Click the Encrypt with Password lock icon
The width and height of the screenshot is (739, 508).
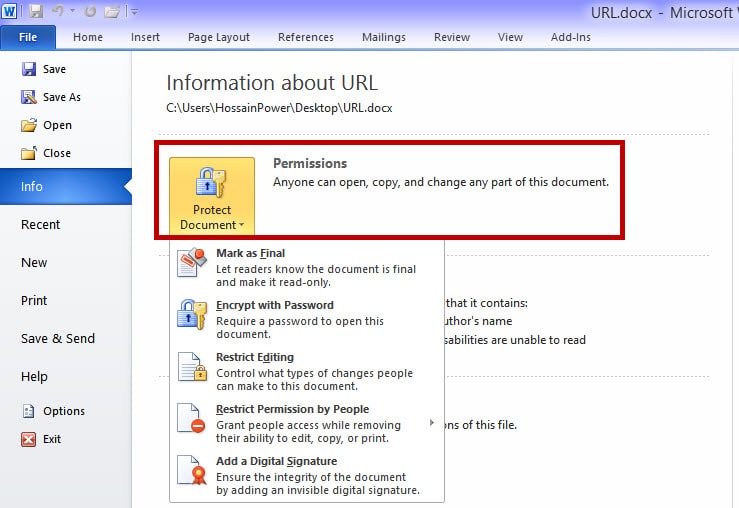191,314
